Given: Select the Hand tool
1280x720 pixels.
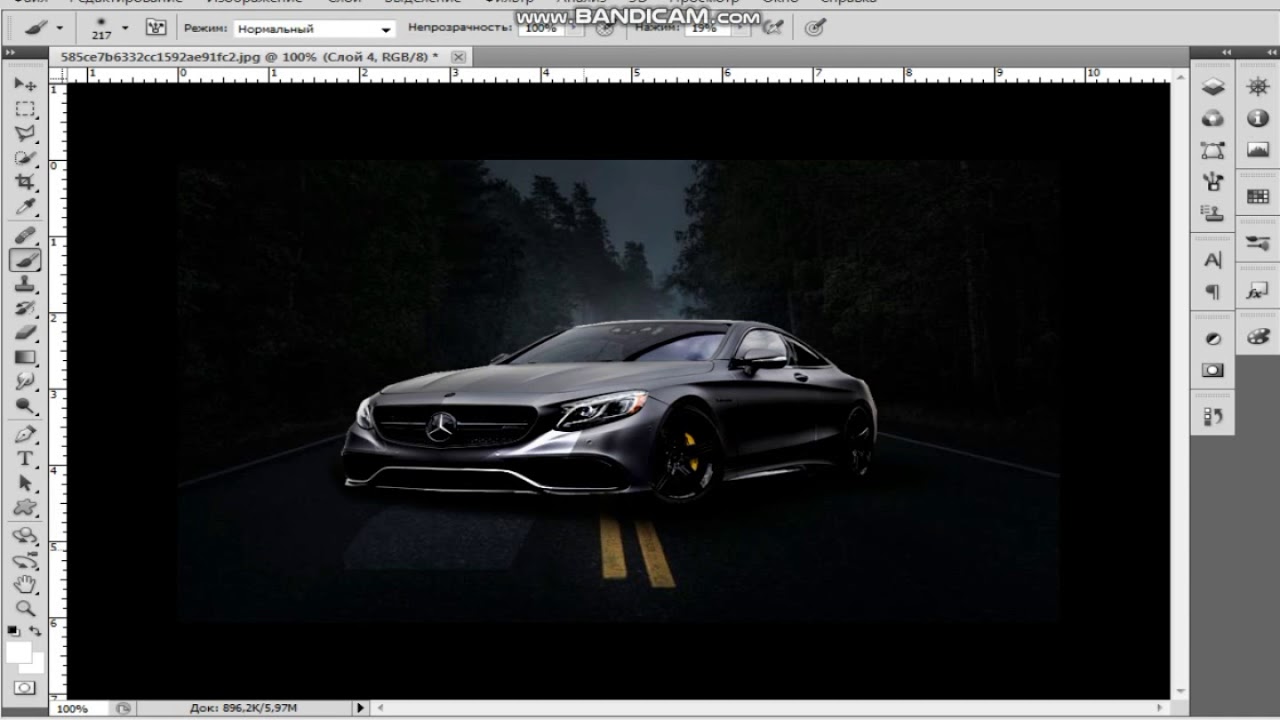Looking at the screenshot, I should coord(25,584).
